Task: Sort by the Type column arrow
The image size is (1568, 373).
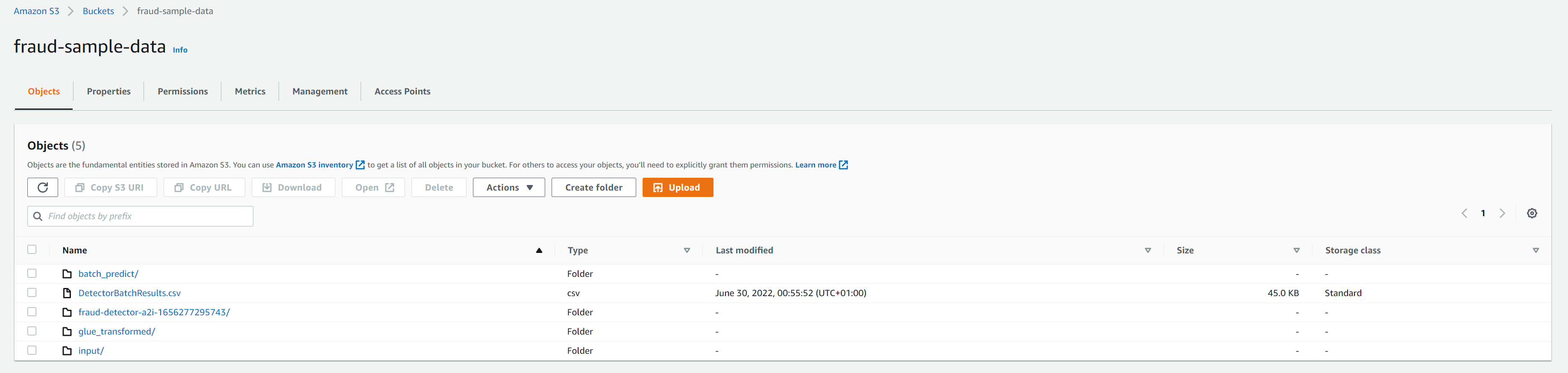Action: pyautogui.click(x=687, y=251)
